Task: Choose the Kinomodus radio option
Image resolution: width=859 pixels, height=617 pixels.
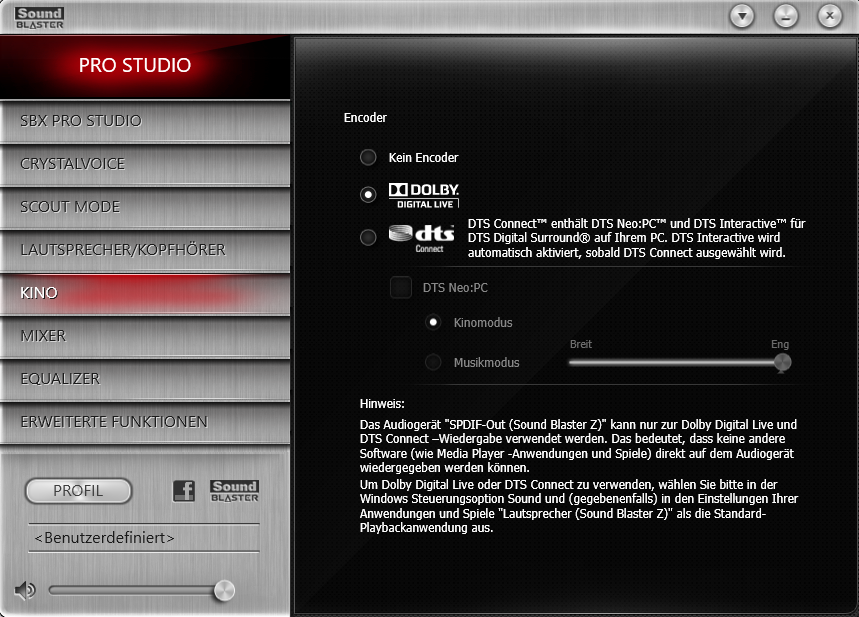Action: pos(433,322)
